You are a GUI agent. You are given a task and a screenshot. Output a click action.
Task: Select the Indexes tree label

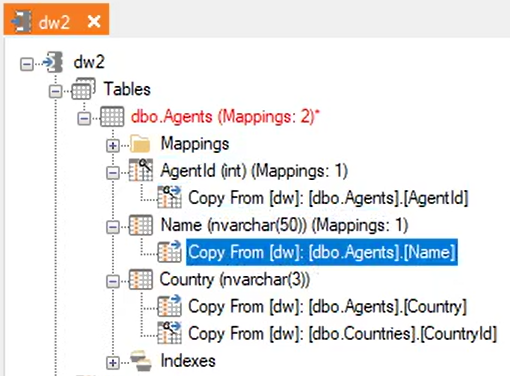click(x=188, y=361)
